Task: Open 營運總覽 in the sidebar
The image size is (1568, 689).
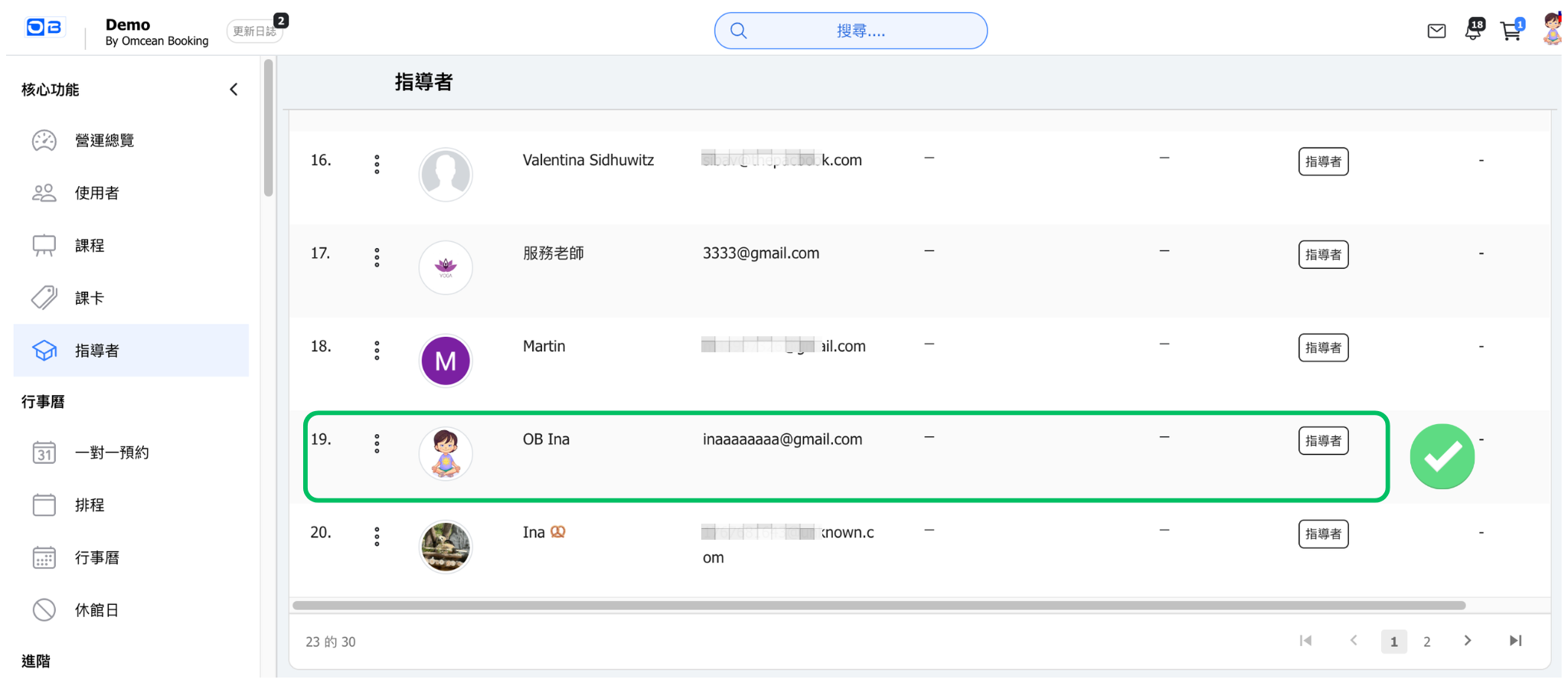Action: coord(104,141)
